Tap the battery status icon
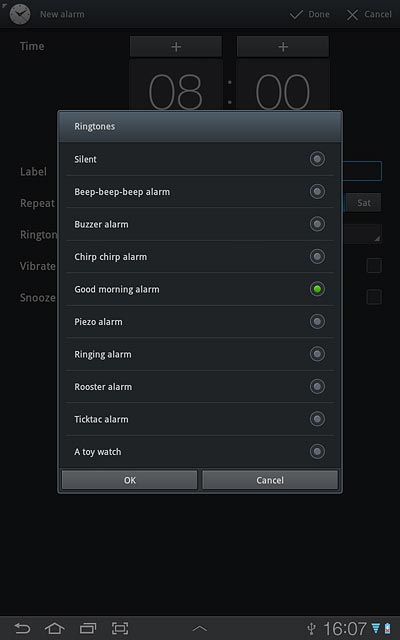This screenshot has width=400, height=640. pyautogui.click(x=387, y=628)
